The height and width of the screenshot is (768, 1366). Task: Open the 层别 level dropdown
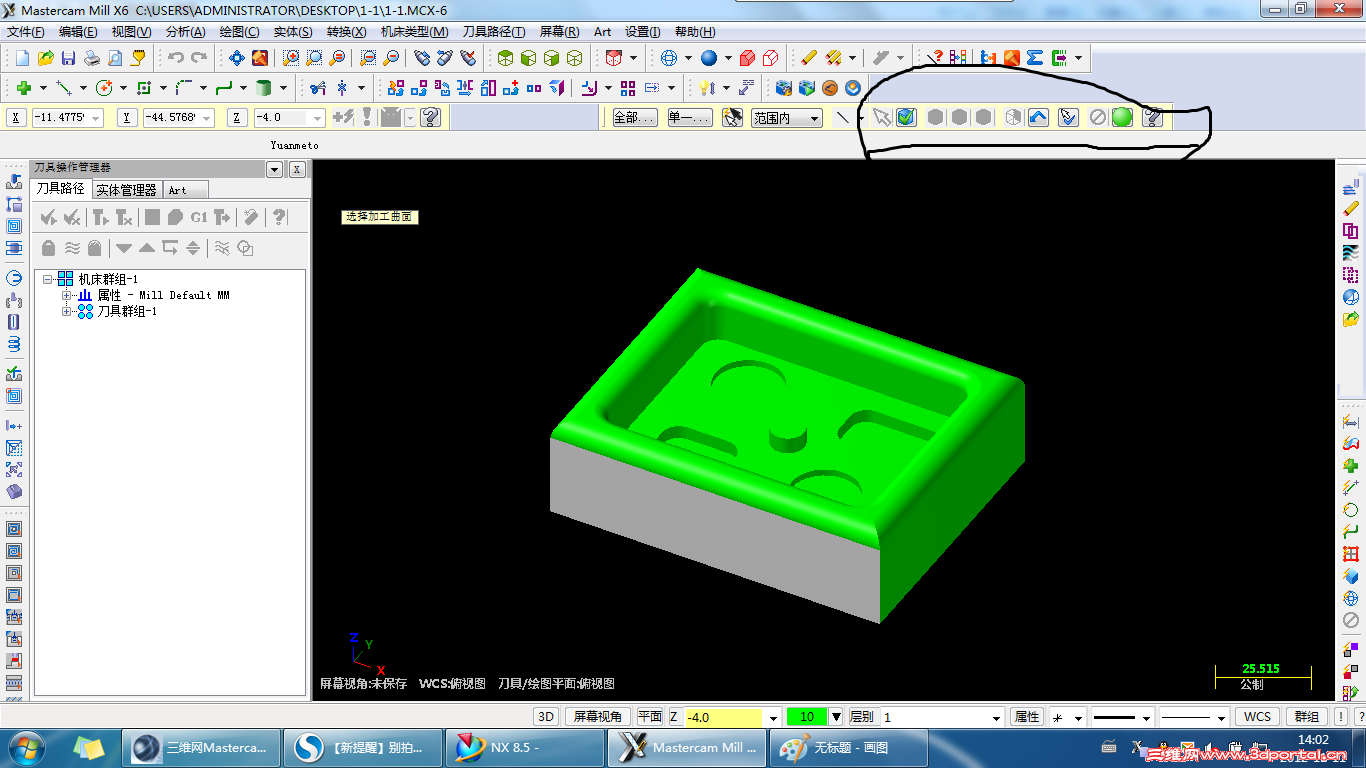coord(996,717)
